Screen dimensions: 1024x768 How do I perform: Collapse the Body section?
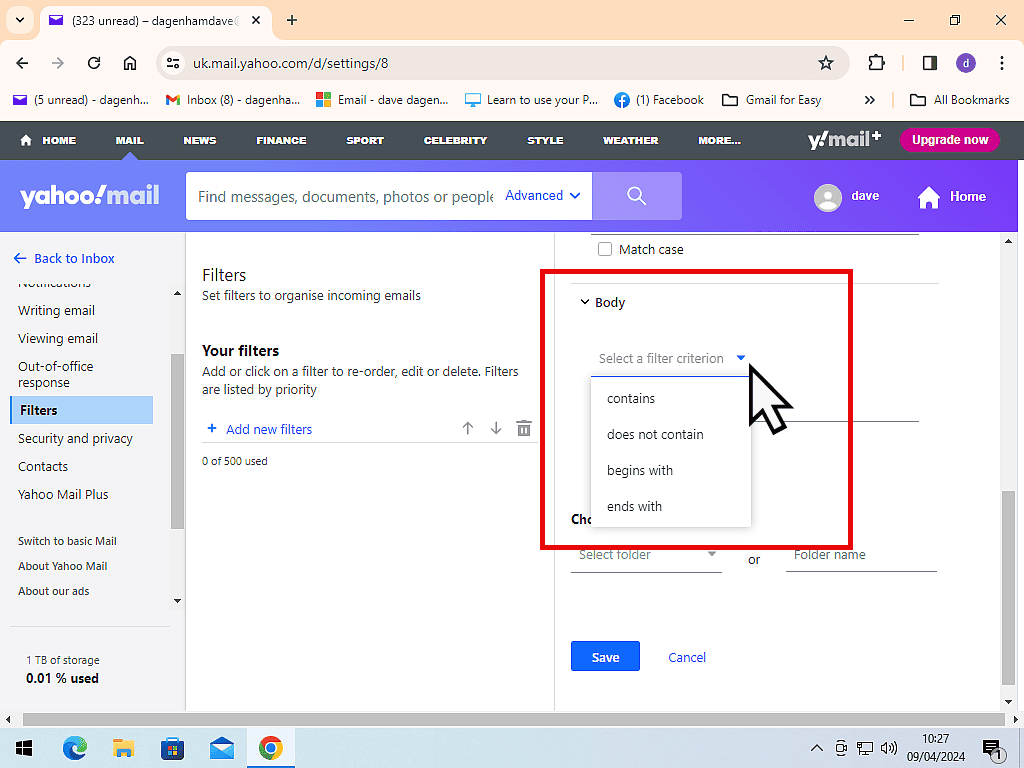585,302
